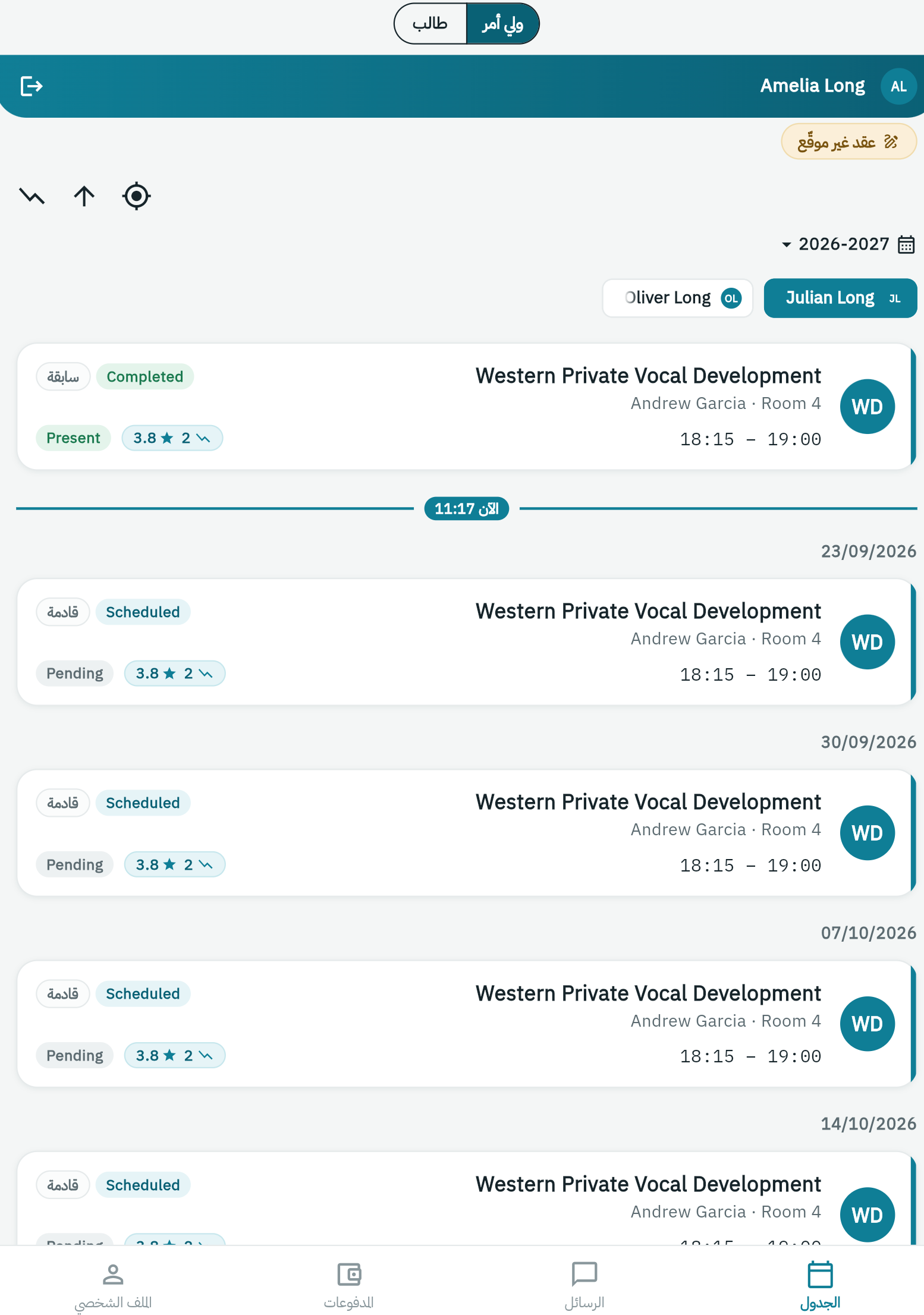The height and width of the screenshot is (1315, 924).
Task: Click Scheduled badge on 07/10/2026 lesson
Action: [143, 994]
